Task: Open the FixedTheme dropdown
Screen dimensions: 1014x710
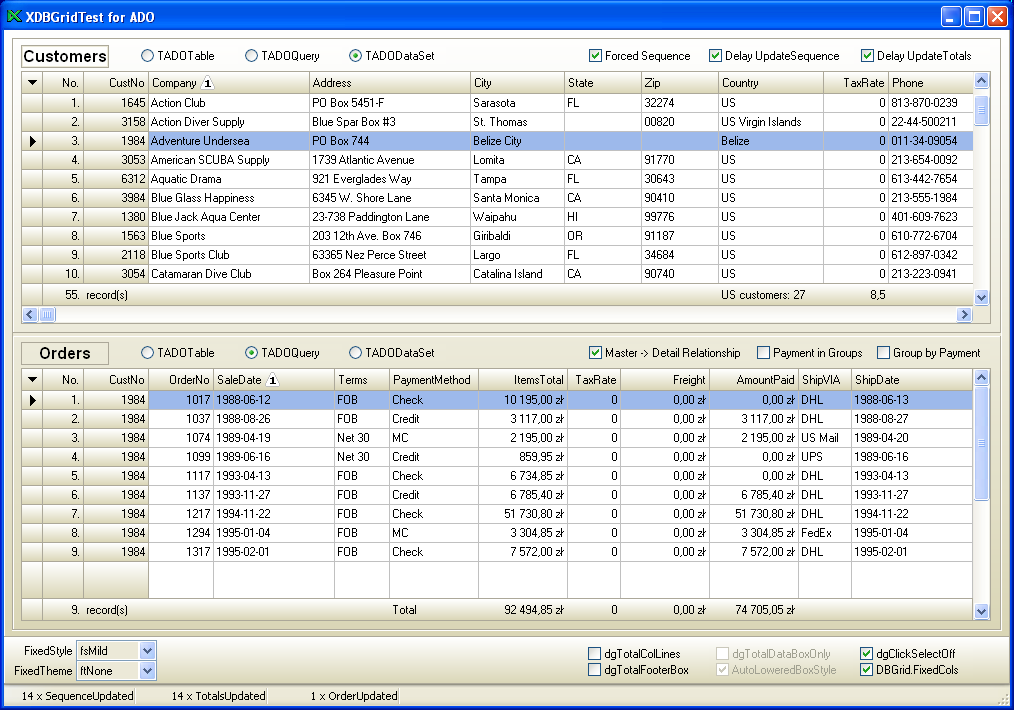Action: (x=148, y=671)
